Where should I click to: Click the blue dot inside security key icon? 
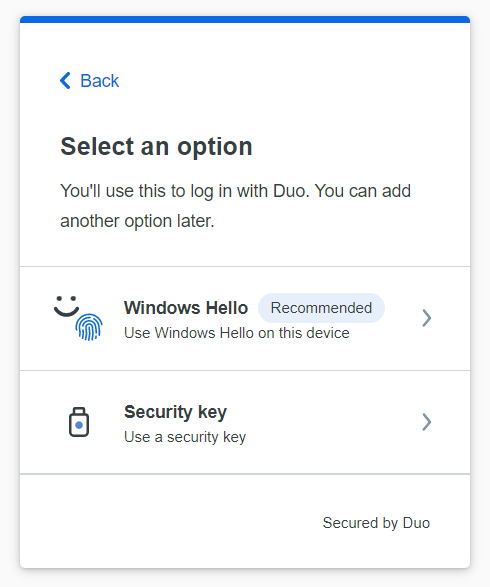click(79, 425)
